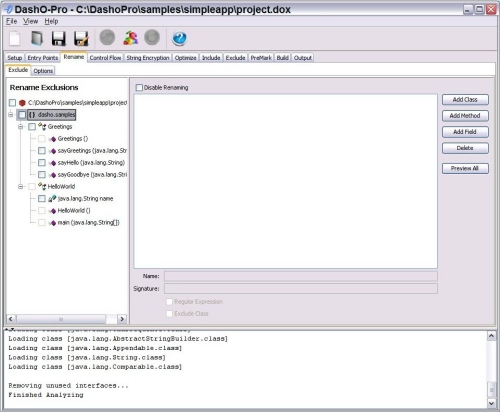Click the tree's scroll left arrow
500x412 pixels.
click(x=11, y=319)
